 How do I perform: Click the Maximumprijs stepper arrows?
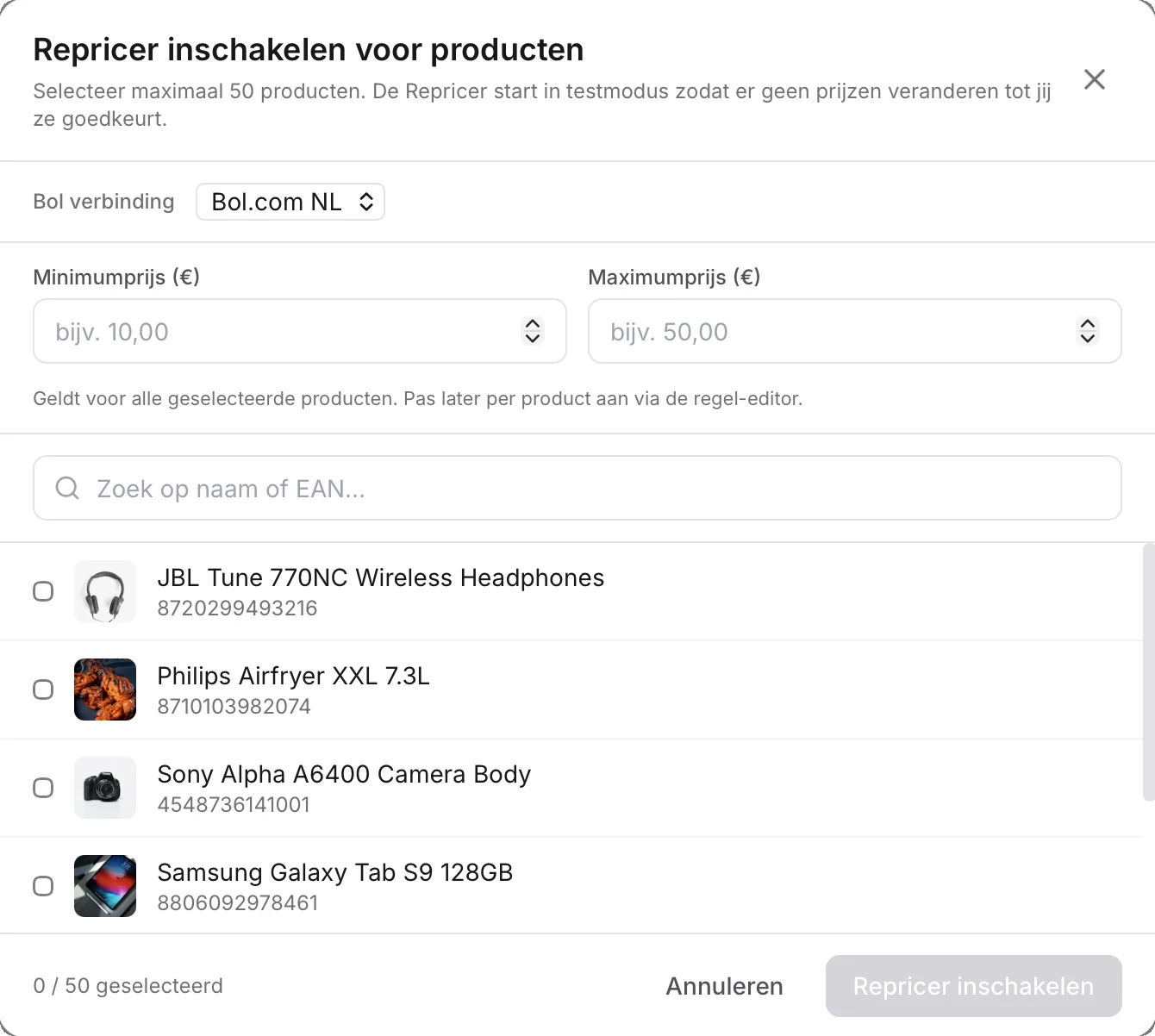click(x=1088, y=331)
